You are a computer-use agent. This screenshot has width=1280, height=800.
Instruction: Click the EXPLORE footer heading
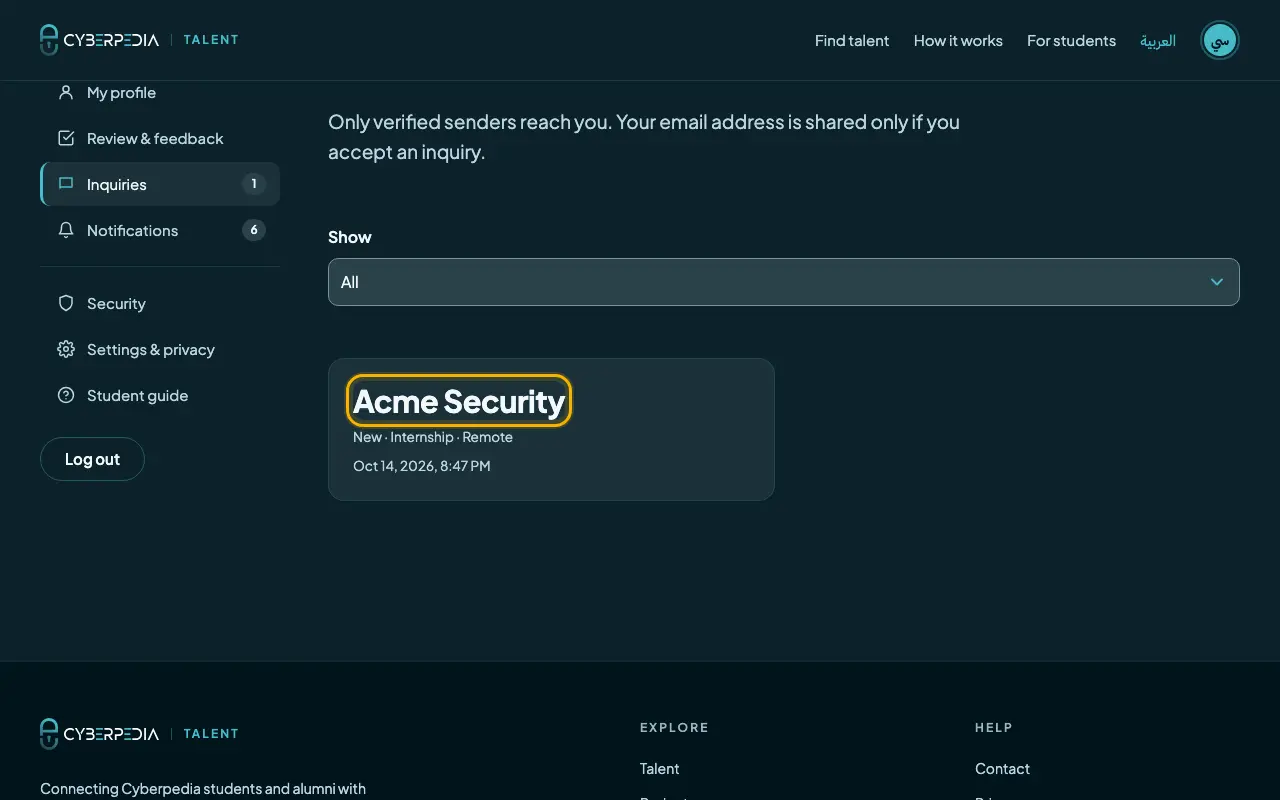674,727
